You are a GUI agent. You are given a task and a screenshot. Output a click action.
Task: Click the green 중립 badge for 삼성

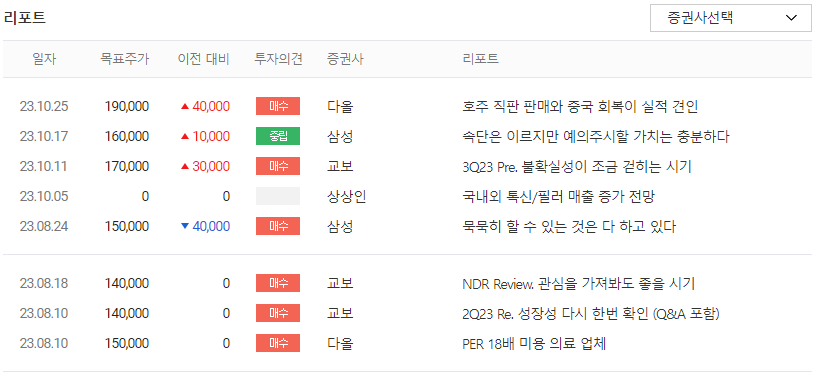[278, 136]
